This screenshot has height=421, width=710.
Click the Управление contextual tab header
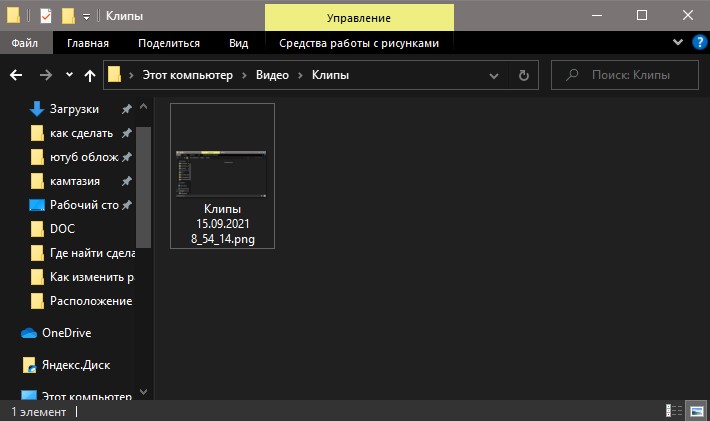pyautogui.click(x=359, y=18)
